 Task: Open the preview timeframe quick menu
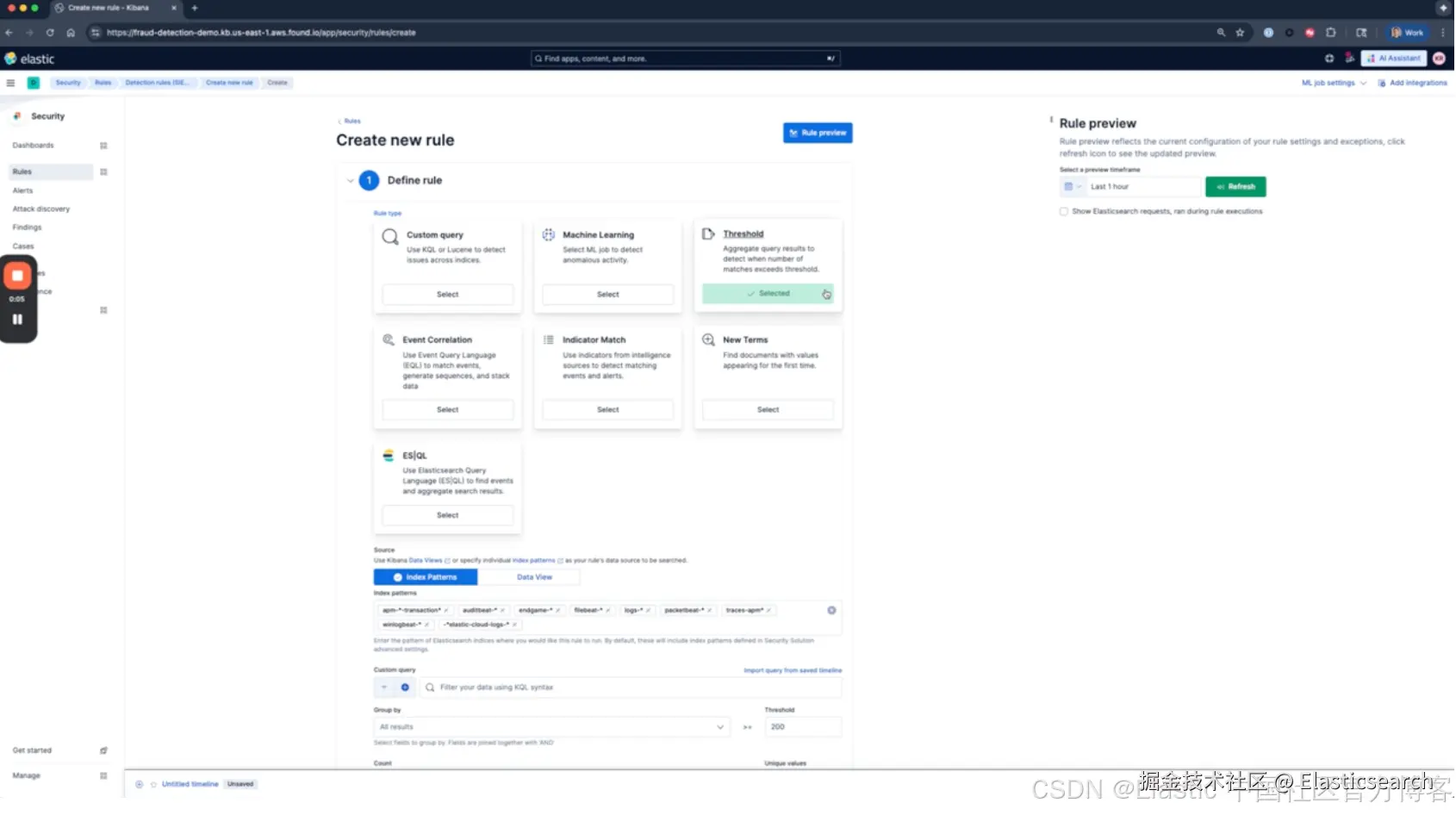[1073, 187]
